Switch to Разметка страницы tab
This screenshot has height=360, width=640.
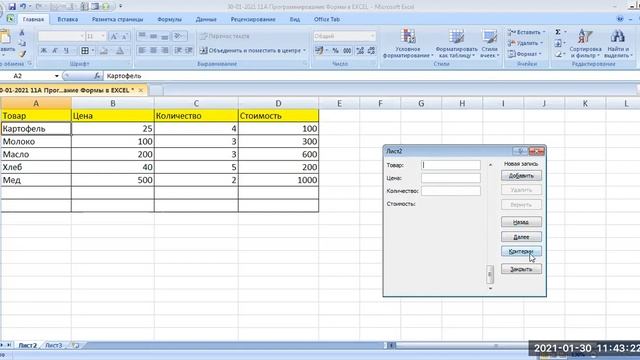pyautogui.click(x=118, y=19)
